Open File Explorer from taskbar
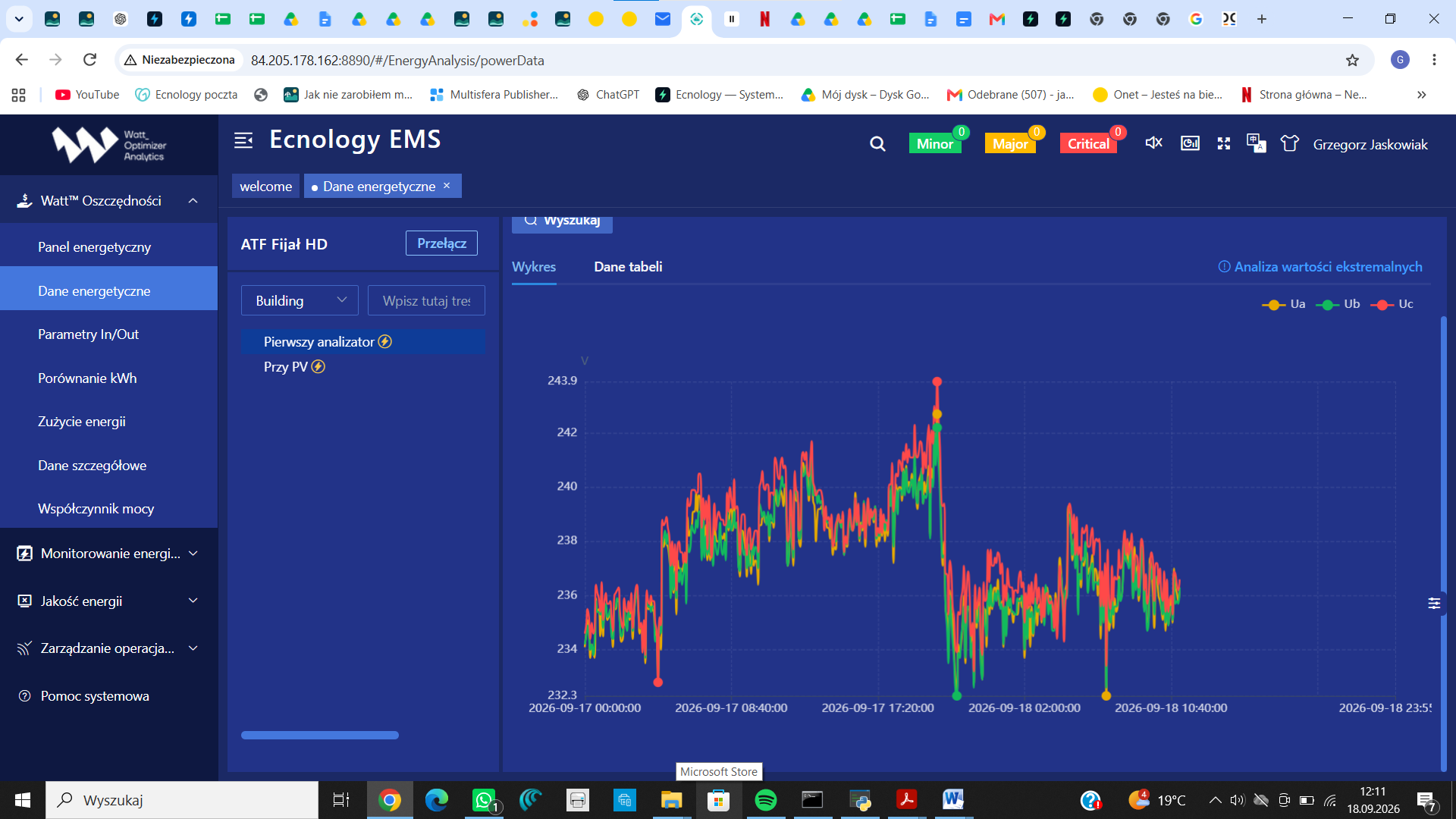The width and height of the screenshot is (1456, 819). coord(671,800)
